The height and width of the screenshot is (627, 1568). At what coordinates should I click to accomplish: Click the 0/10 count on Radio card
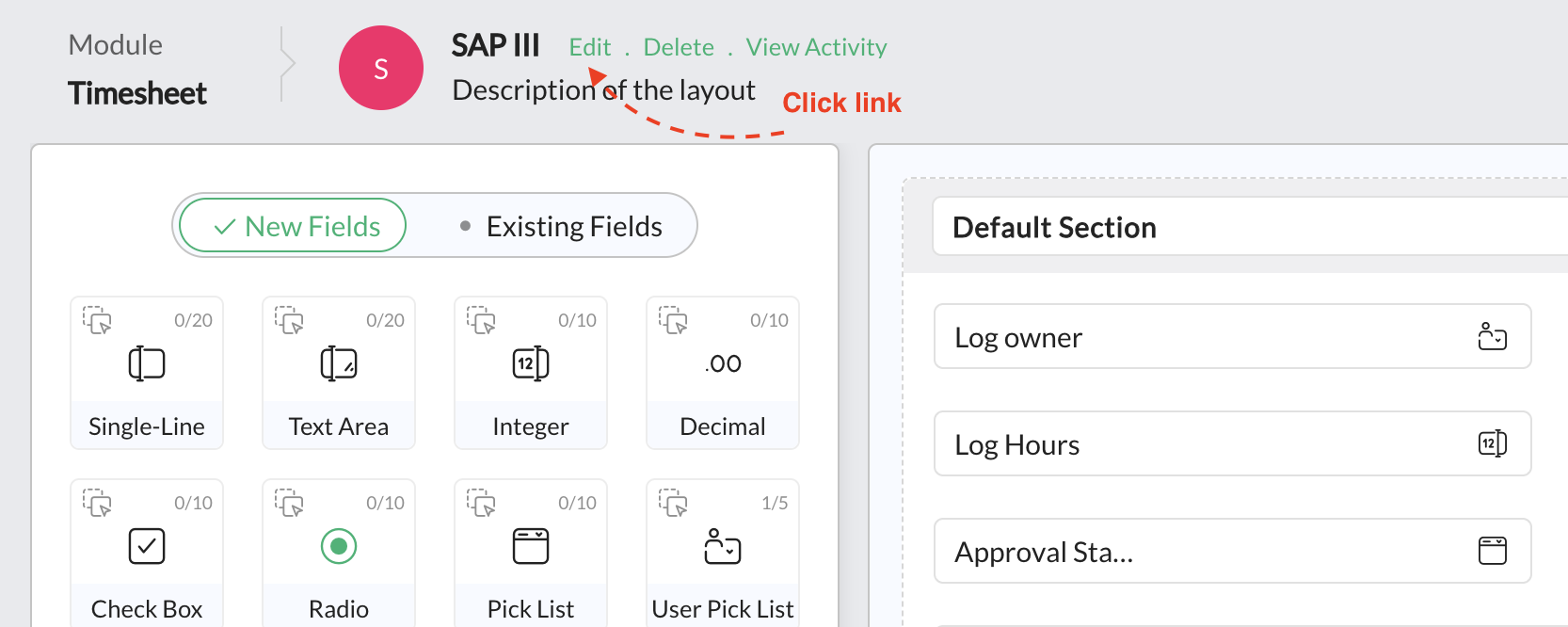coord(385,503)
